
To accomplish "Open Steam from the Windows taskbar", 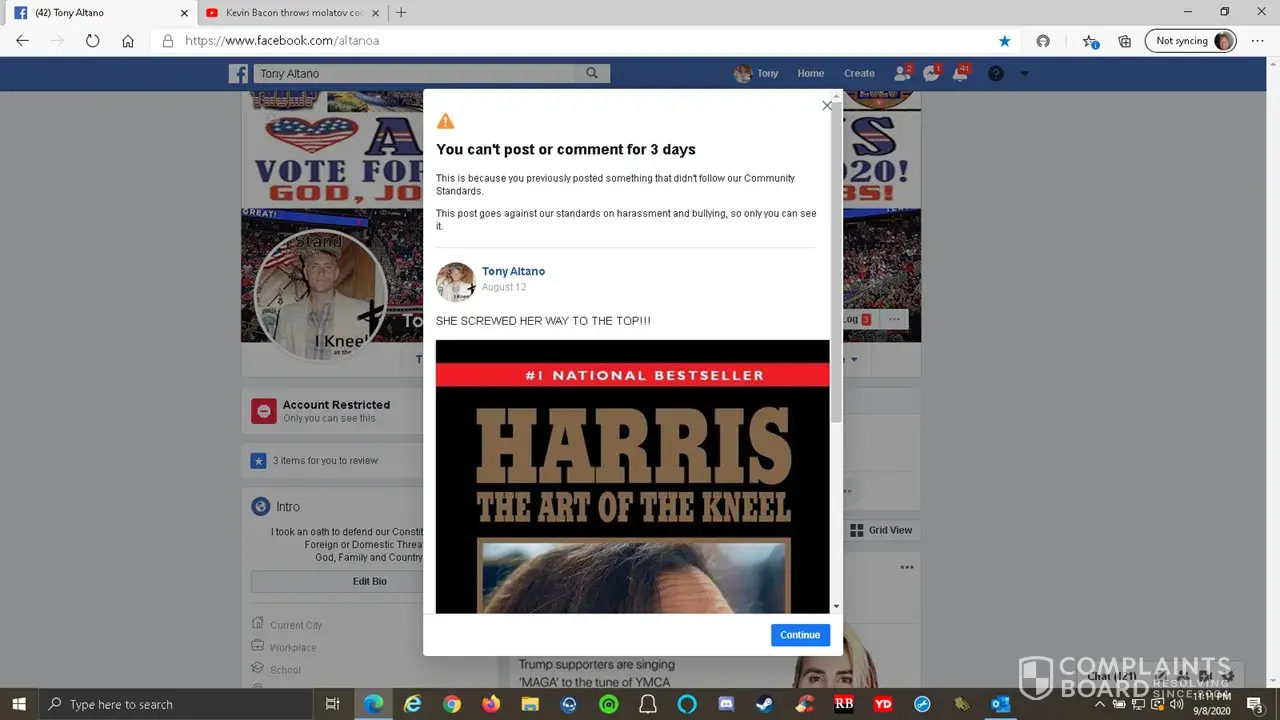I will 765,704.
